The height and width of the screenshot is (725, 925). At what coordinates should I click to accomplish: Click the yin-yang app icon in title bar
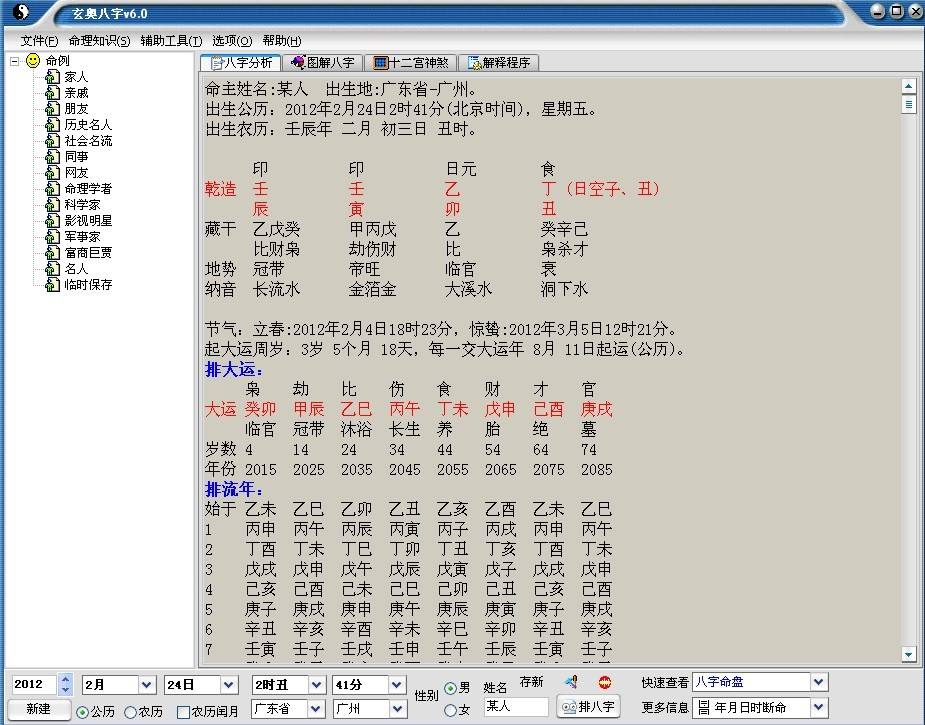tap(21, 12)
